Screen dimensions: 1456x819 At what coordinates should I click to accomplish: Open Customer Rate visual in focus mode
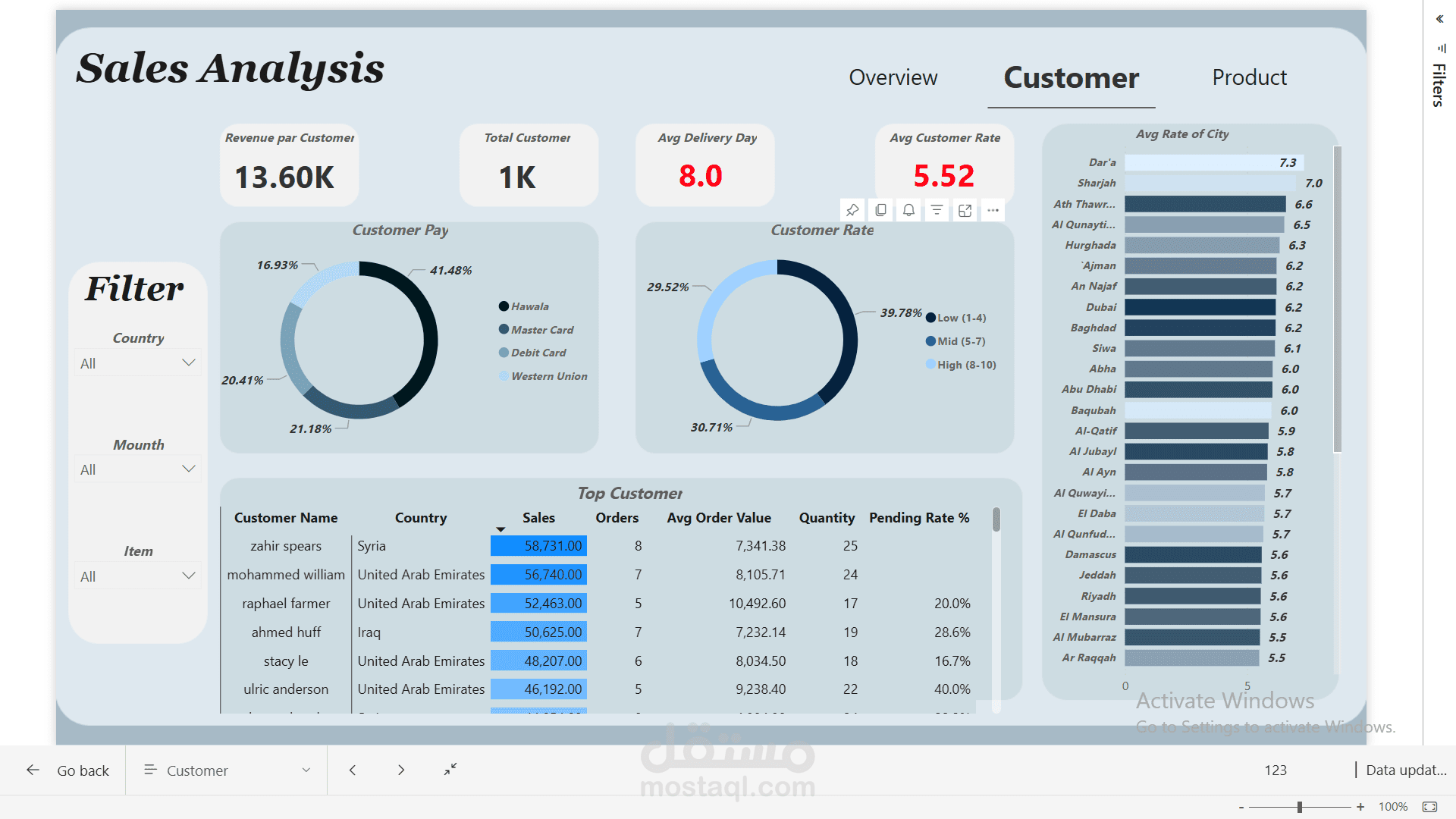965,210
